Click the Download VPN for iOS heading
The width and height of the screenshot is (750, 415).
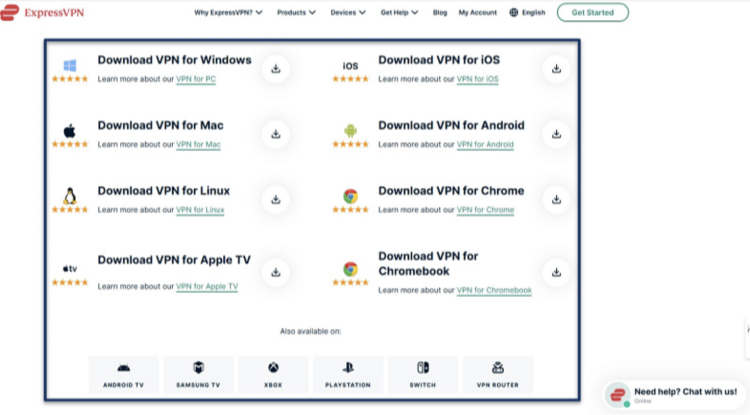click(x=439, y=60)
